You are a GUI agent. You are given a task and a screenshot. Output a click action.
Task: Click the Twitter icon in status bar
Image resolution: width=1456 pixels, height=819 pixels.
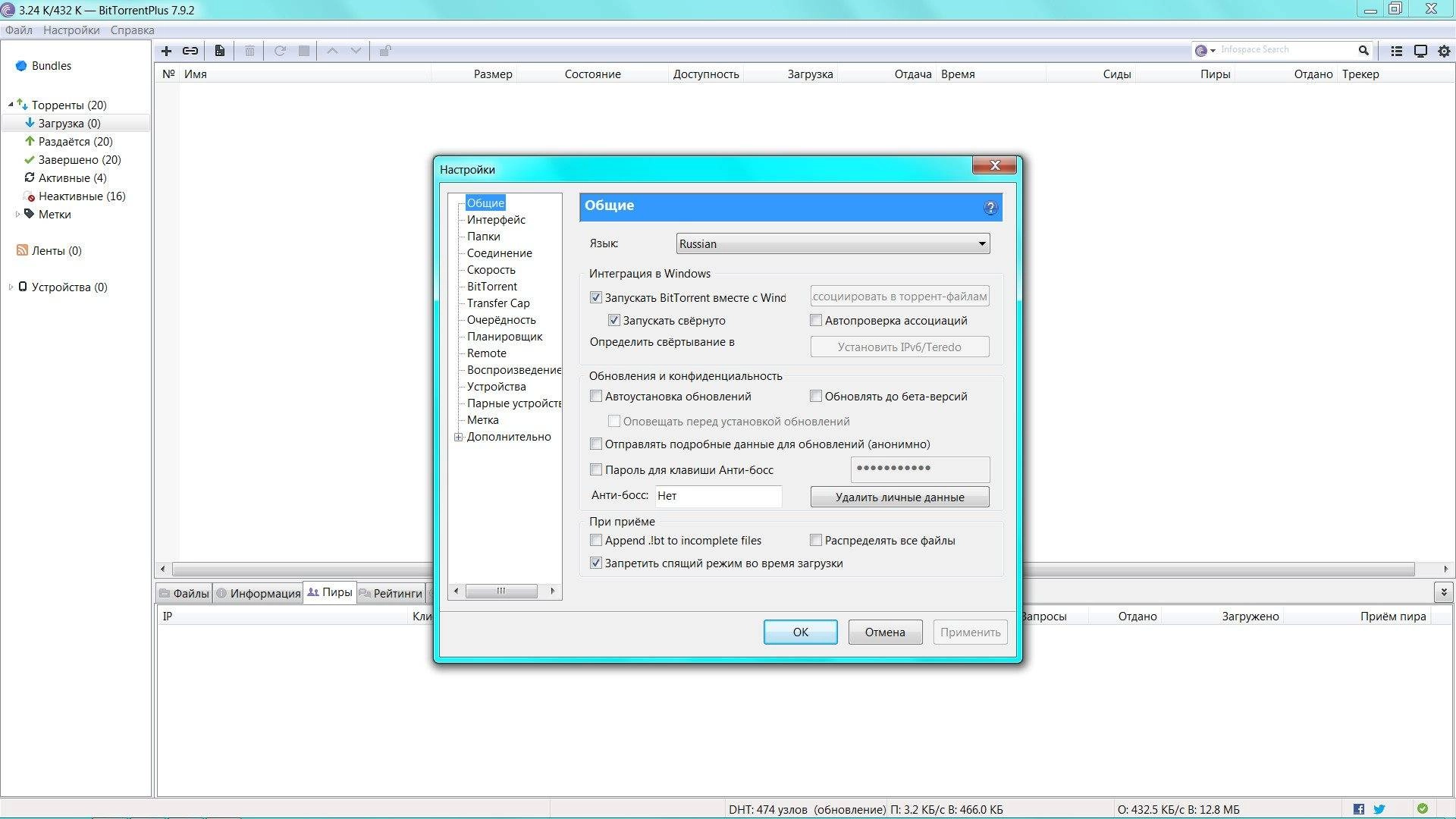1379,809
